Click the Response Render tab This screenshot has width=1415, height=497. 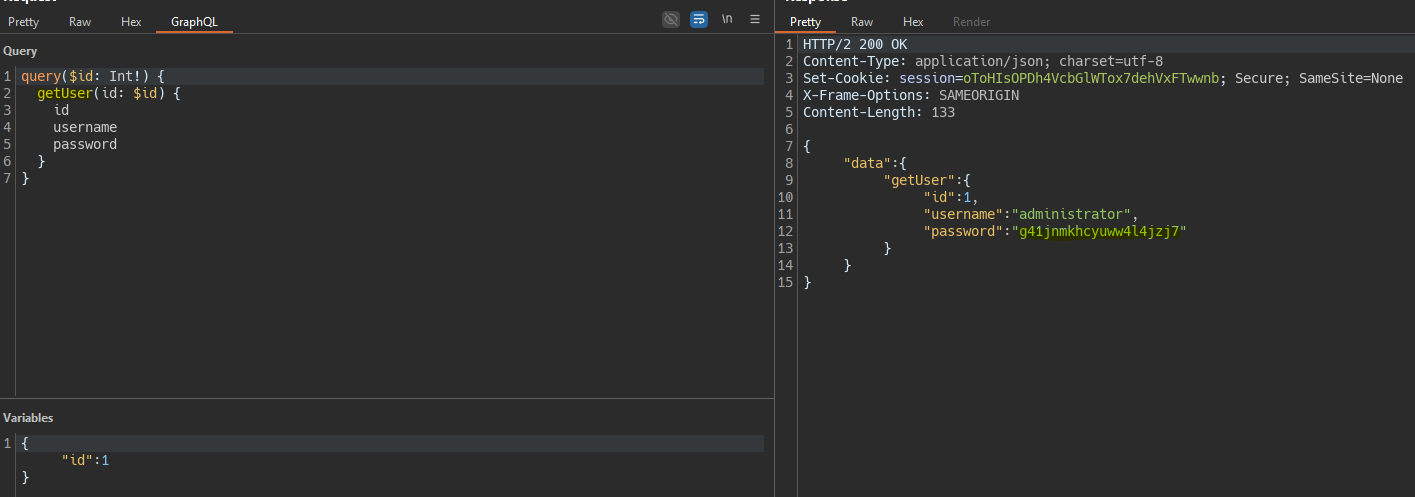(971, 21)
